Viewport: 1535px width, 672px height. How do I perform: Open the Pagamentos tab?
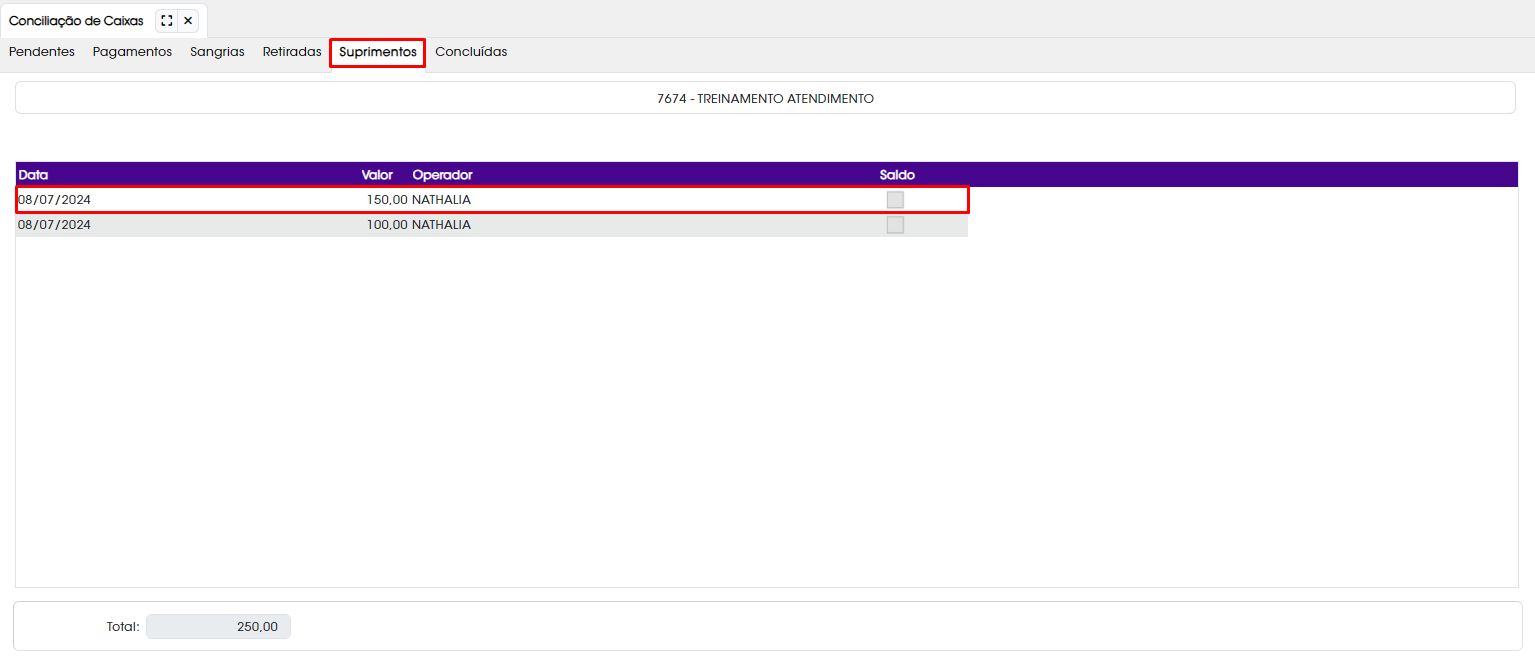pos(132,52)
